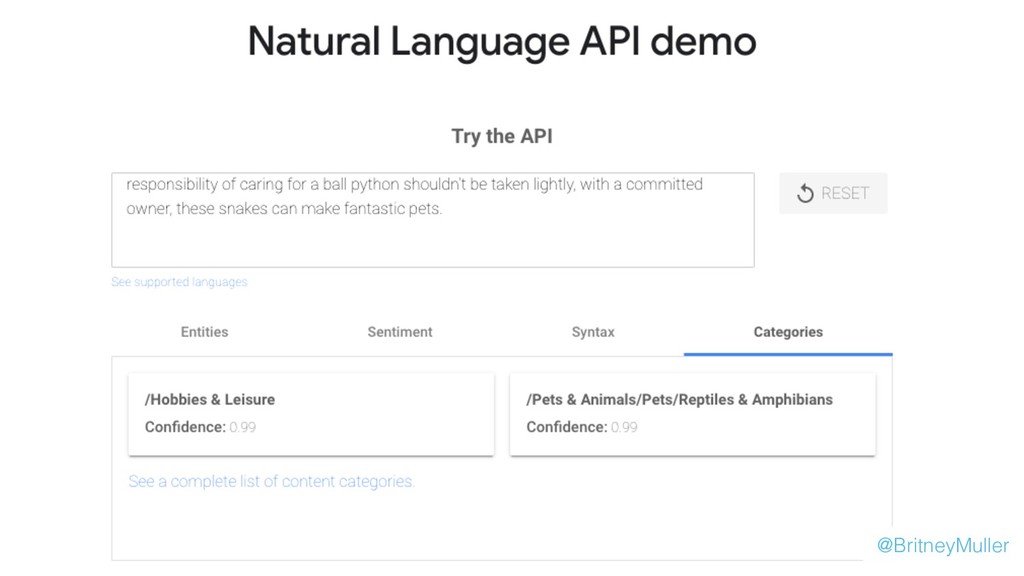Click the Confidence value under Hobbies & Leisure
The width and height of the screenshot is (1024, 576).
[242, 427]
